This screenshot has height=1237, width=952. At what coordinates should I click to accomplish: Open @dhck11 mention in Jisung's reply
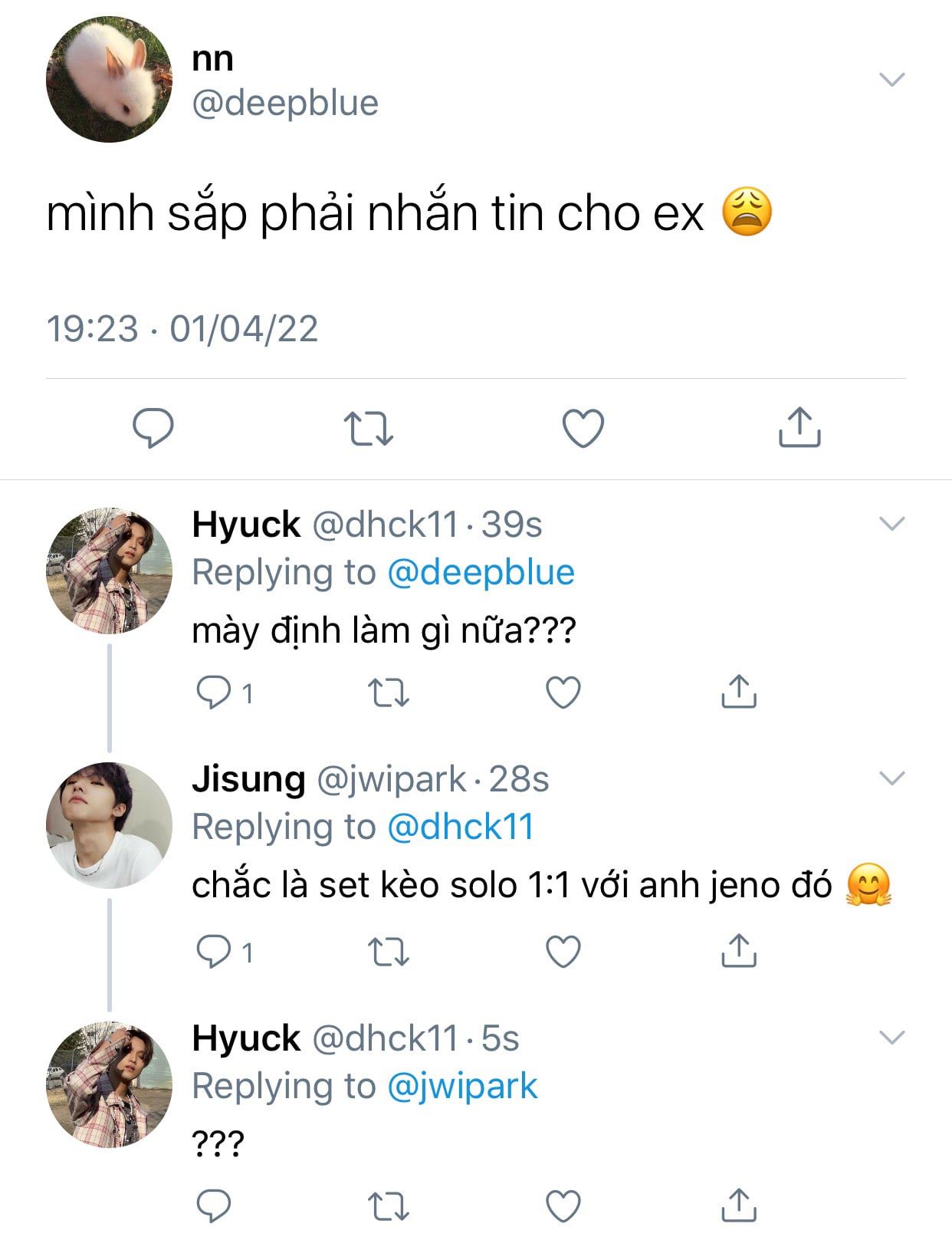(x=460, y=827)
